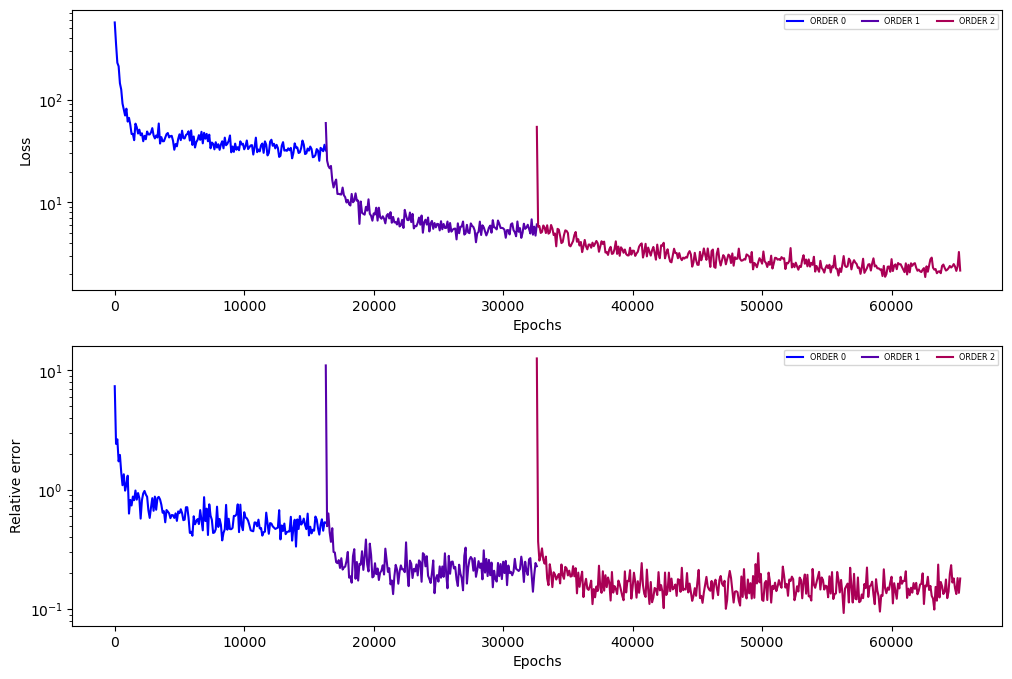Image resolution: width=1012 pixels, height=679 pixels.
Task: Click the 20000 tick label under the Loss plot
Action: tap(374, 307)
